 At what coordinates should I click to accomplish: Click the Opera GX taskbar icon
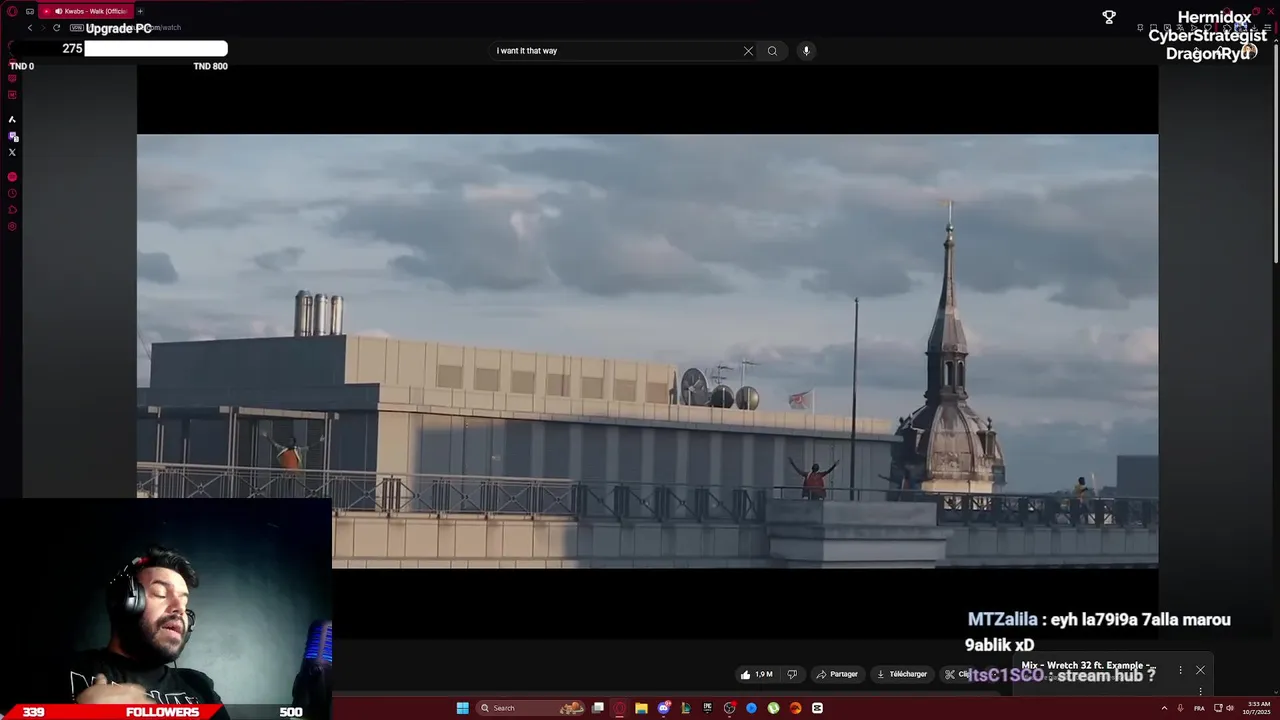click(x=620, y=708)
